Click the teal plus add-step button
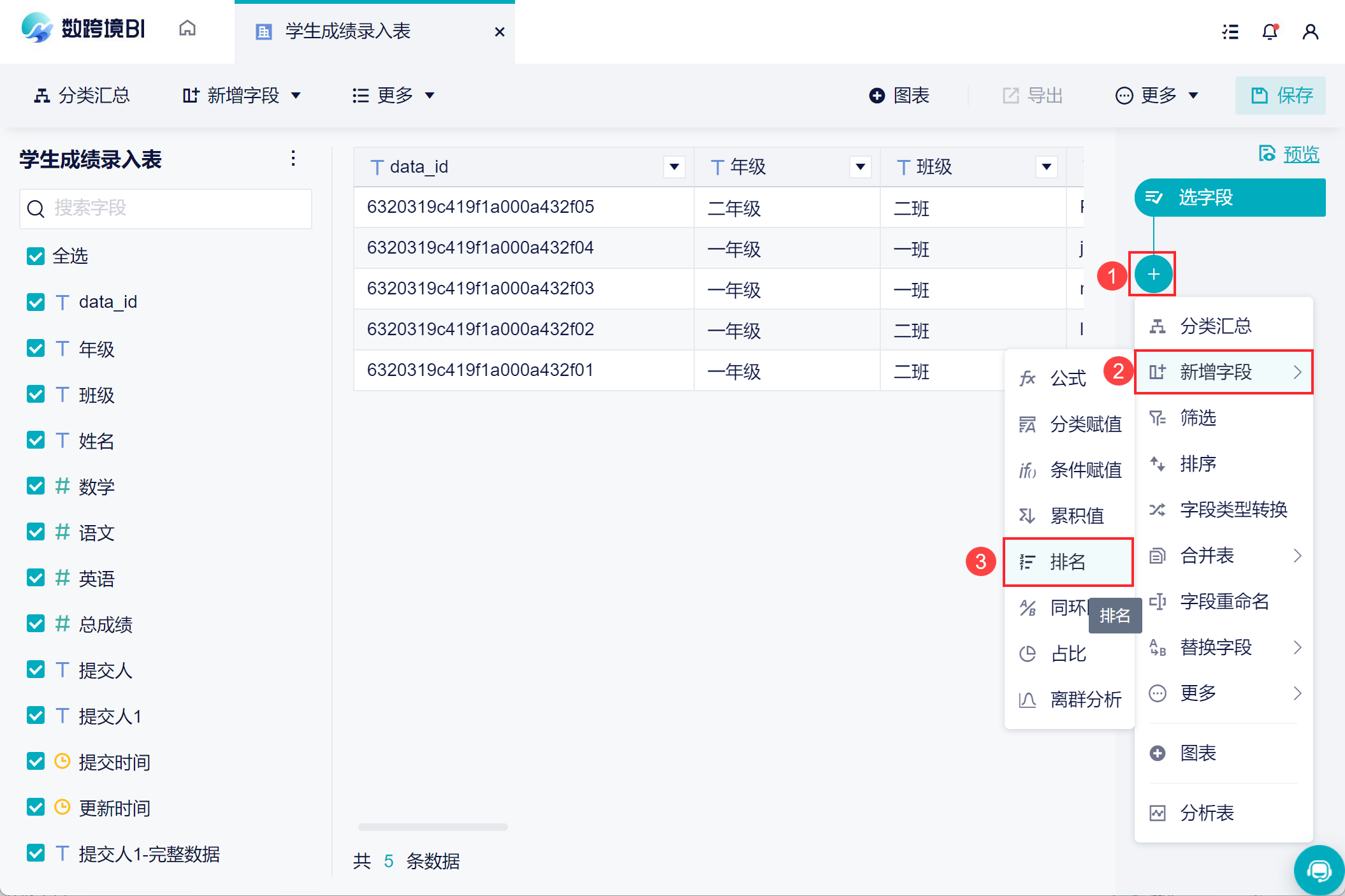Image resolution: width=1345 pixels, height=896 pixels. point(1152,274)
